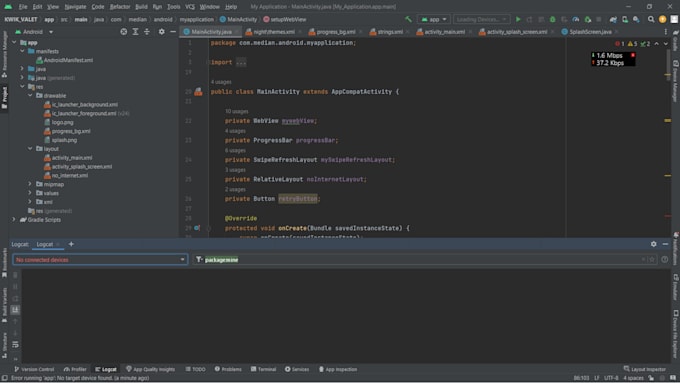Switch to the SplashScreen.java editor tab

pos(590,32)
